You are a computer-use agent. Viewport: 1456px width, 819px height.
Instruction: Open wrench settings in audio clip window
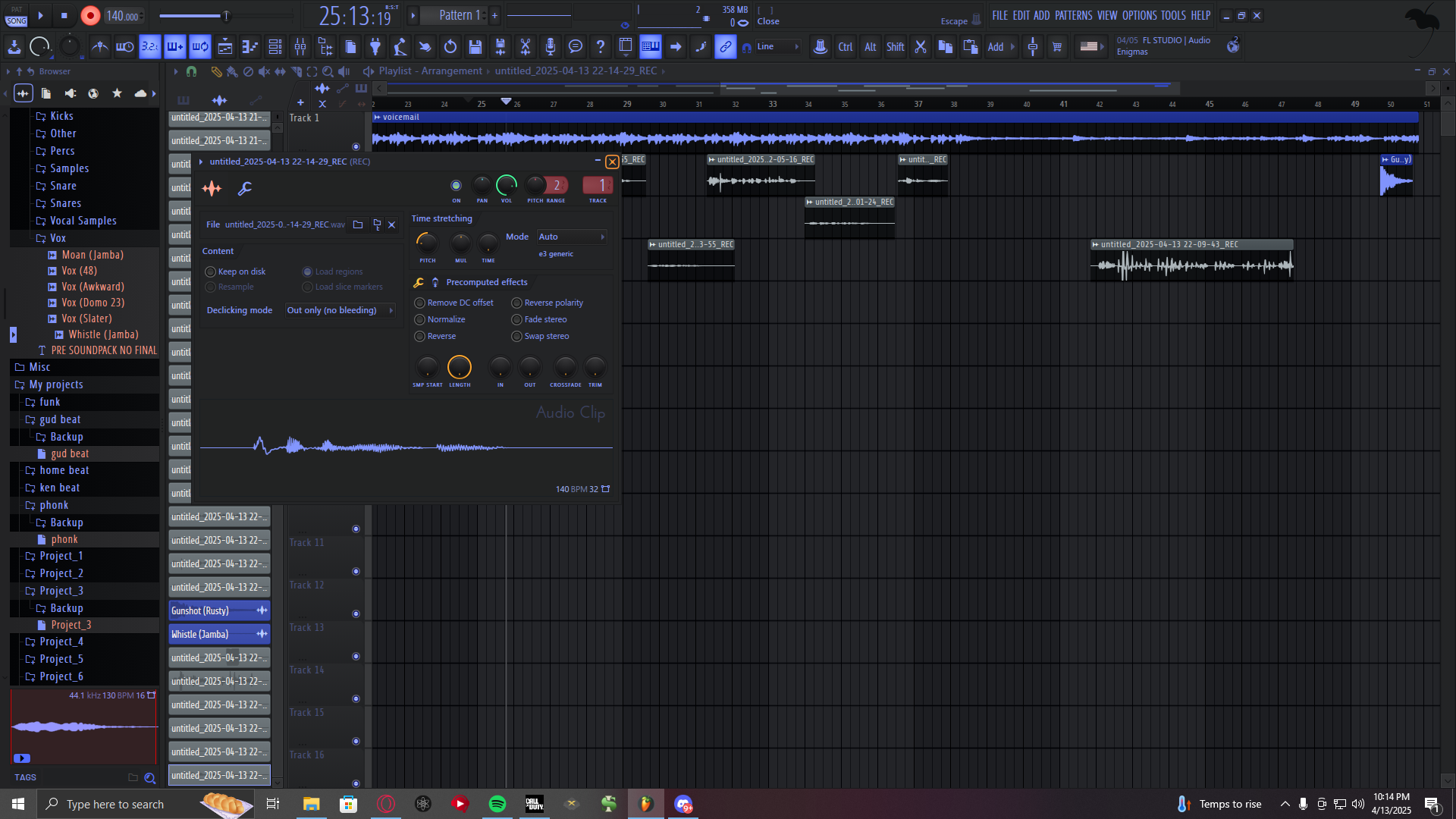pos(244,189)
